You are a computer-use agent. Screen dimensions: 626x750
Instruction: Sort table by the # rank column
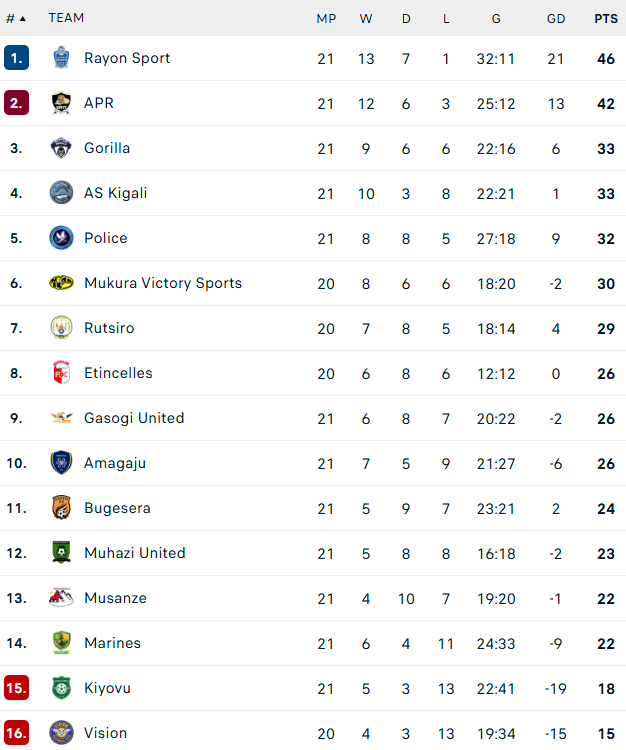[16, 18]
